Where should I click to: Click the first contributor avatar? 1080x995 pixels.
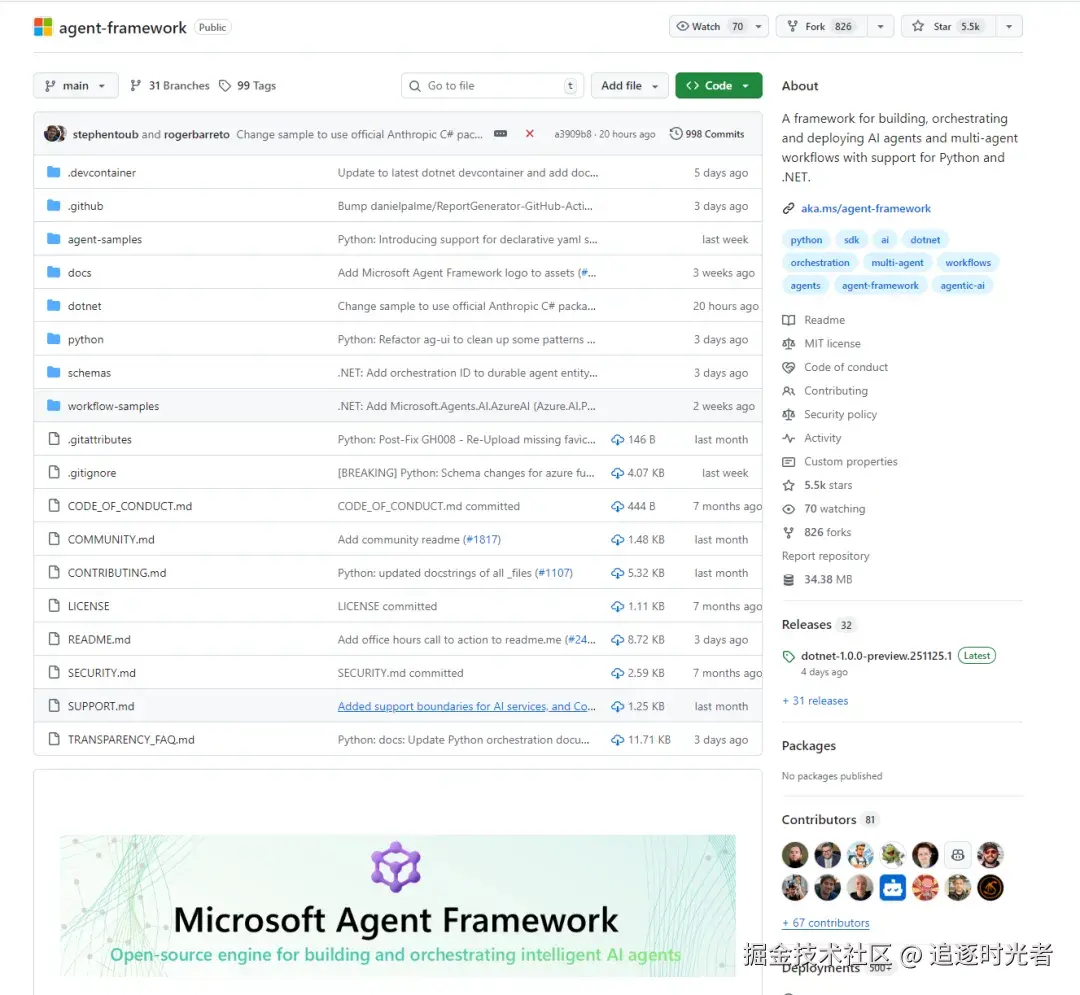coord(795,855)
